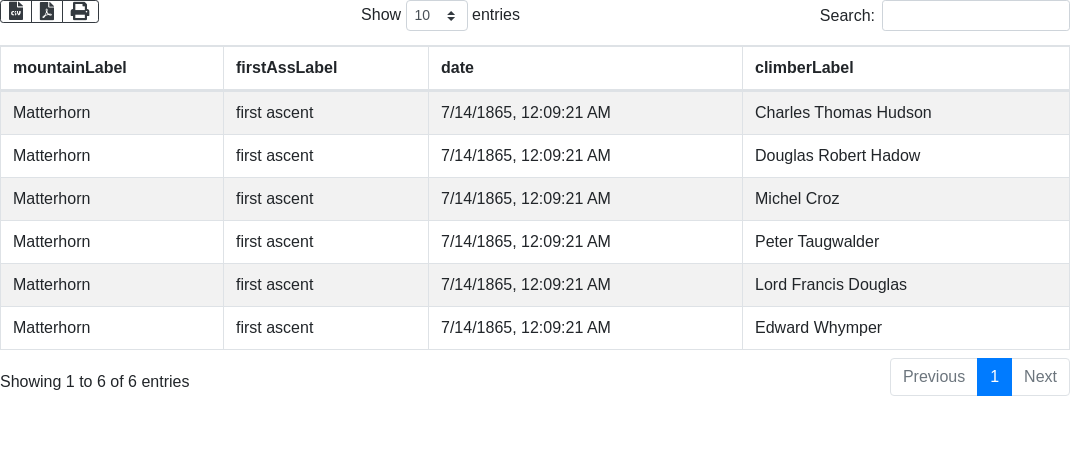1070x450 pixels.
Task: Click into the Search field
Action: (975, 15)
